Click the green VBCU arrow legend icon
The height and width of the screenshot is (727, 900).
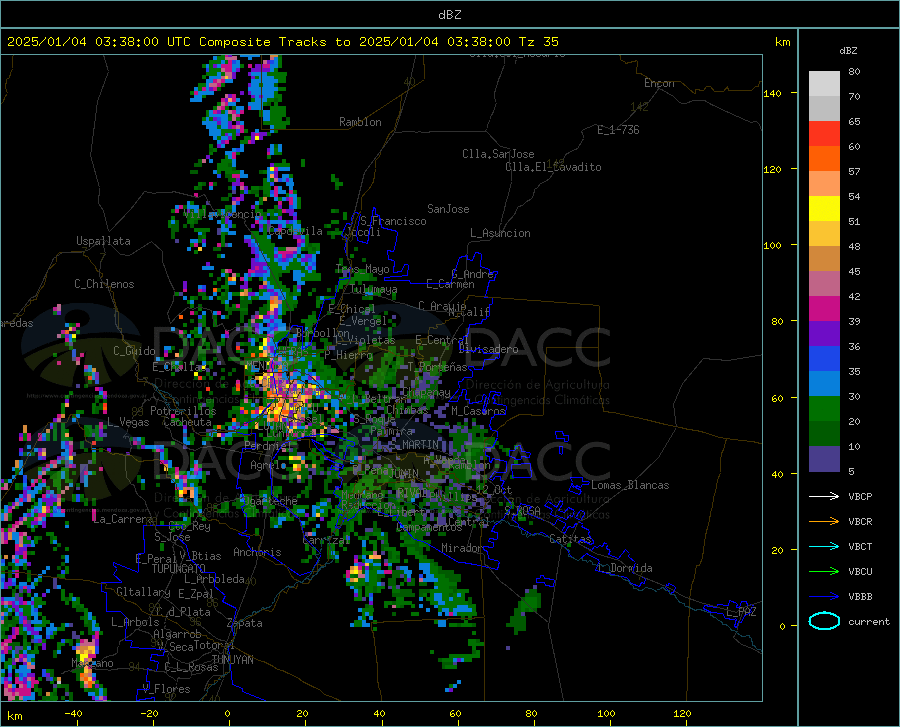tap(824, 572)
